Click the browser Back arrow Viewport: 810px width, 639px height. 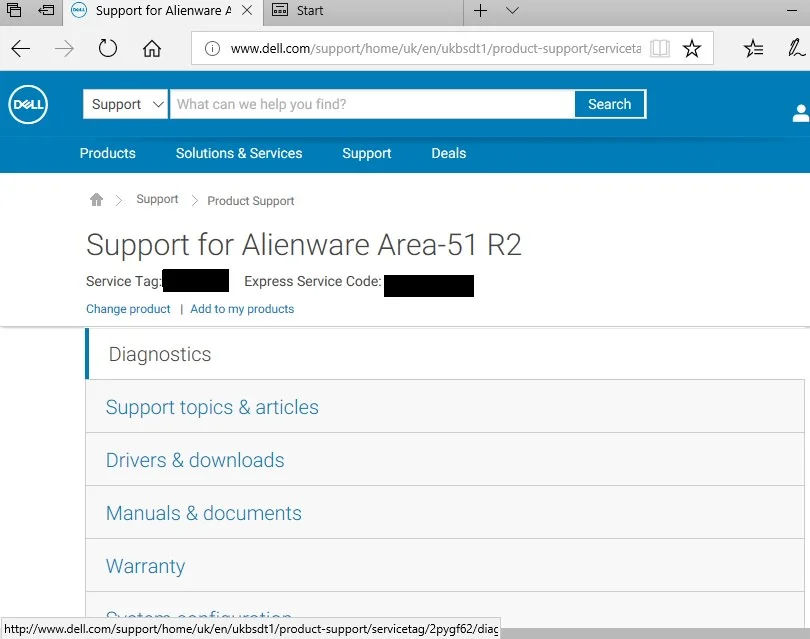pos(21,49)
